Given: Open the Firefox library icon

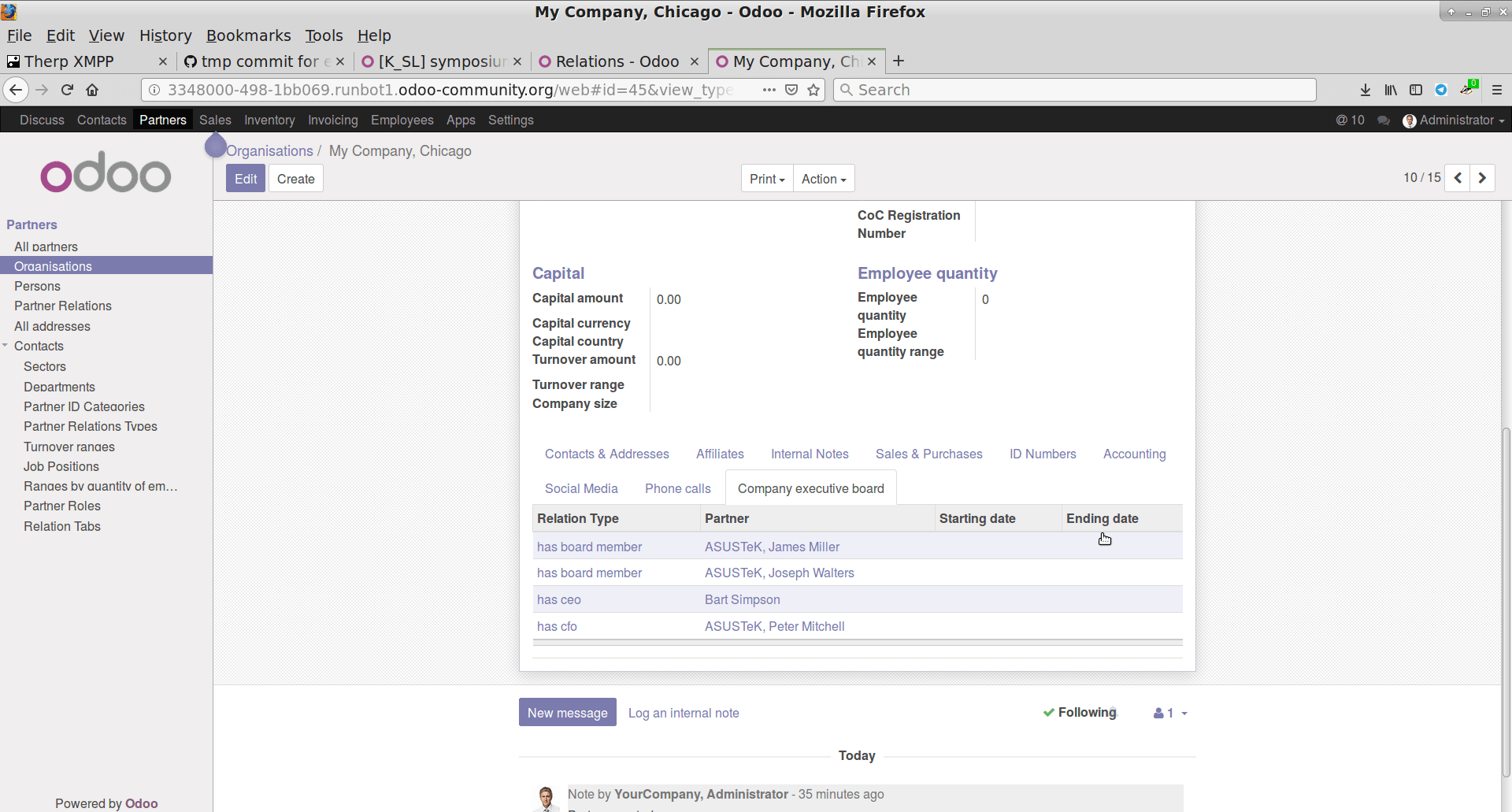Looking at the screenshot, I should point(1391,90).
